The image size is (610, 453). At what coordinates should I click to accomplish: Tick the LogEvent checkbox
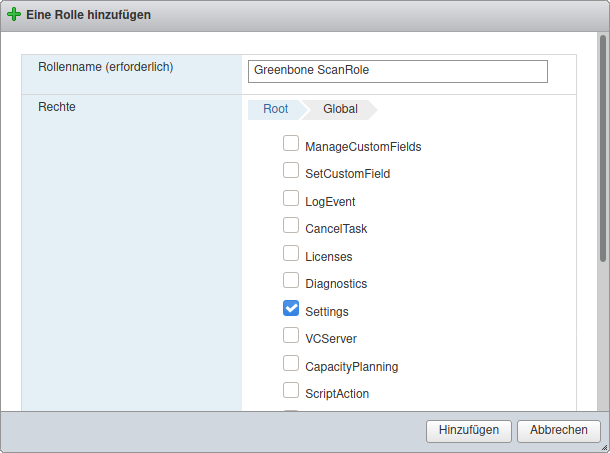point(291,198)
